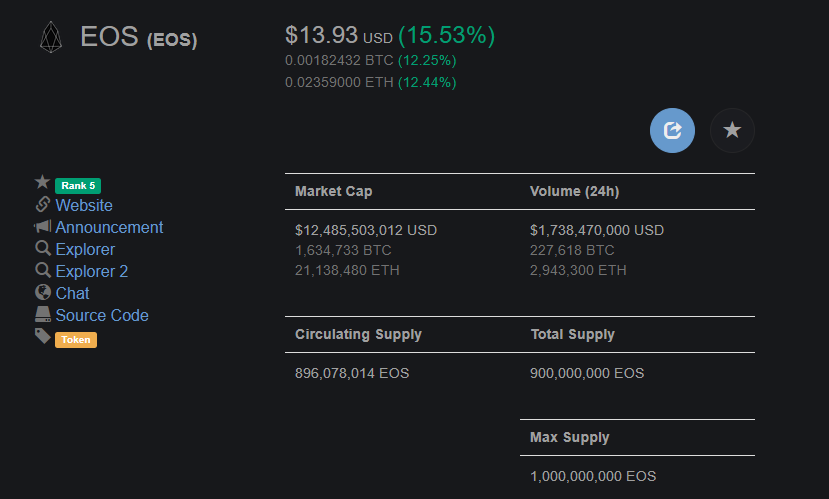Click the $13.93 USD price
Screen dimensions: 829x499
[339, 35]
